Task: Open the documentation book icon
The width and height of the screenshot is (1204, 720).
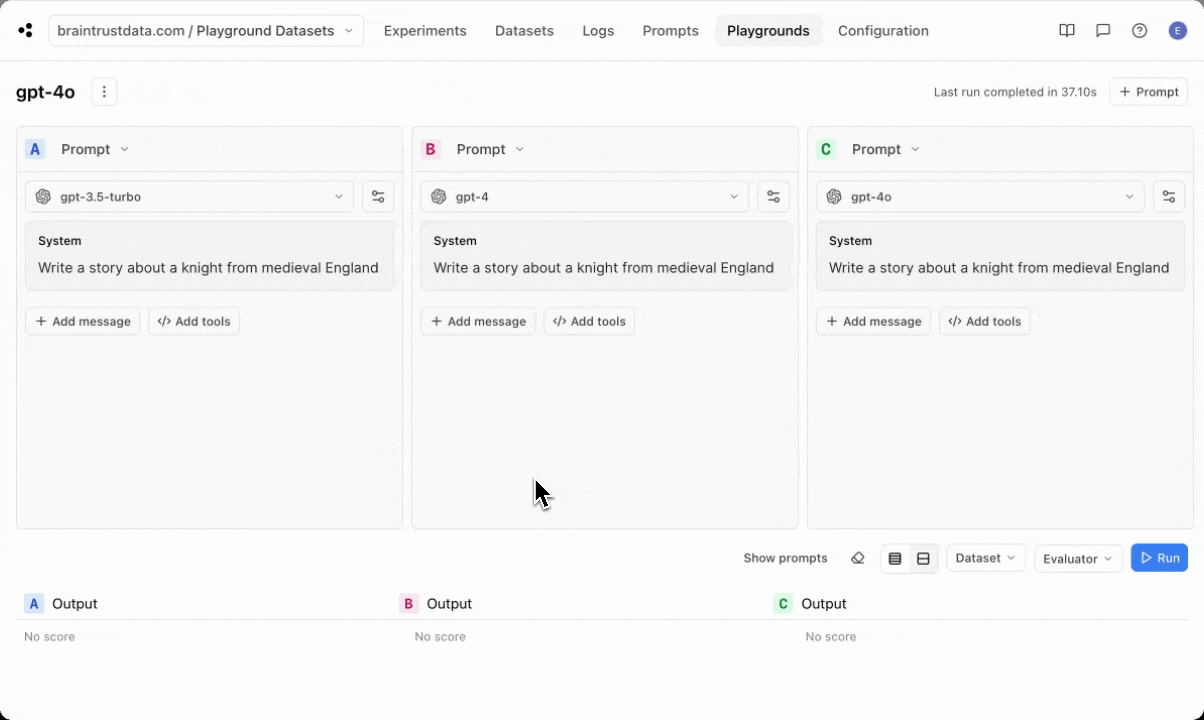Action: 1067,30
